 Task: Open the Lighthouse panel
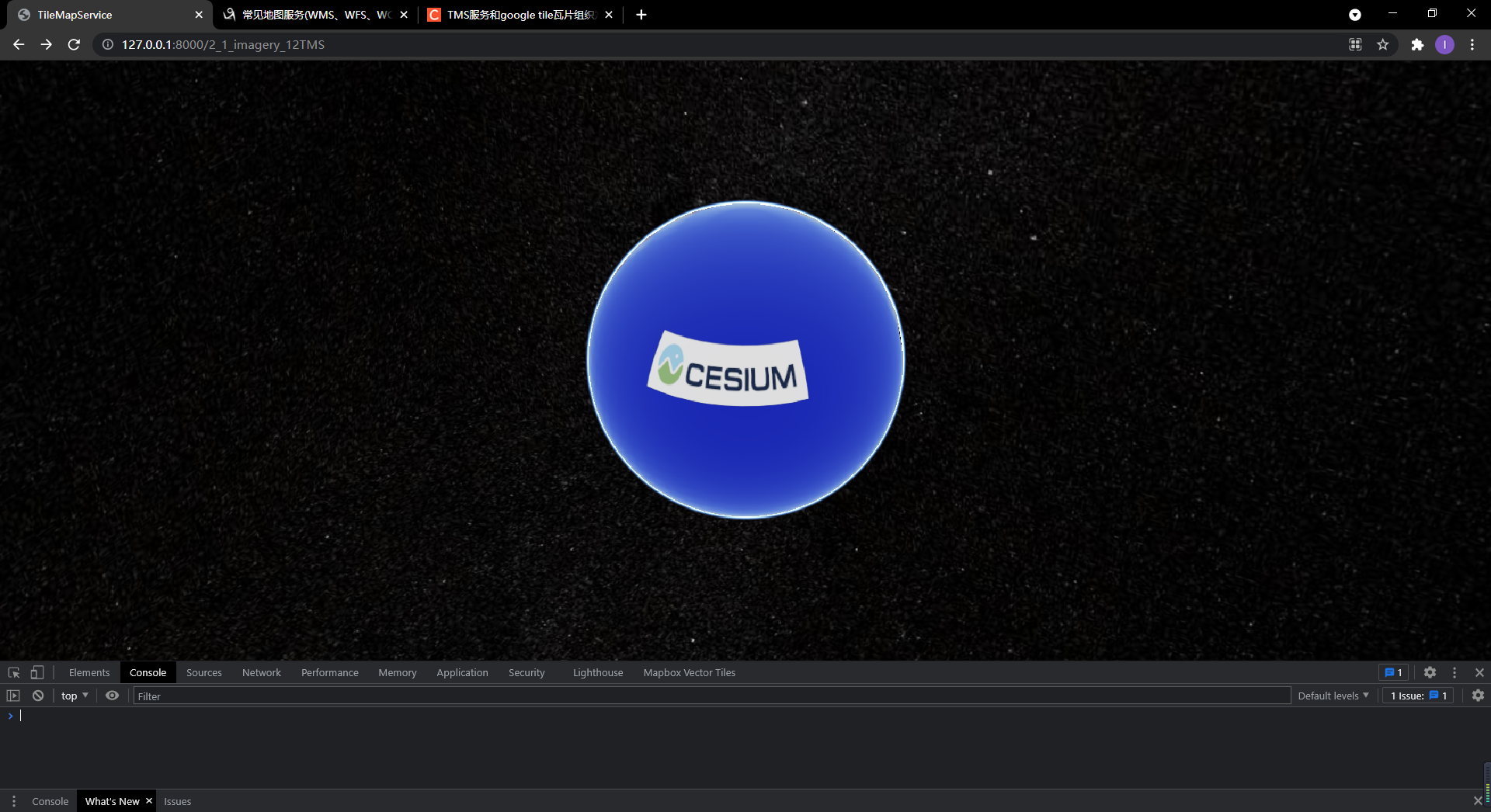point(598,673)
